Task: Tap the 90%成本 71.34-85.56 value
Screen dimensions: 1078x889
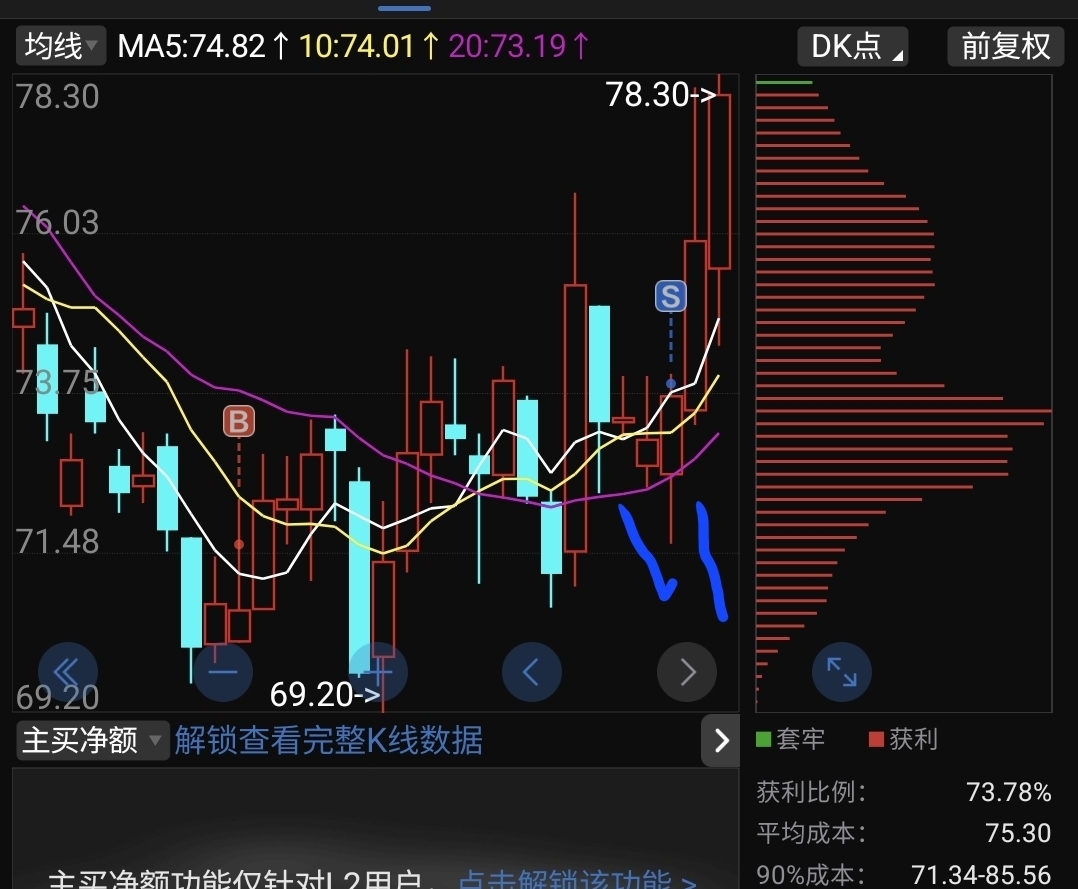Action: [981, 875]
